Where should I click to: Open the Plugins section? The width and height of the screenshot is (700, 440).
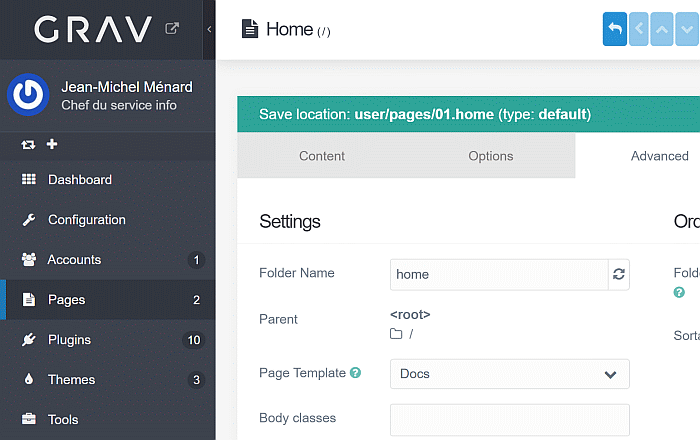[x=69, y=340]
